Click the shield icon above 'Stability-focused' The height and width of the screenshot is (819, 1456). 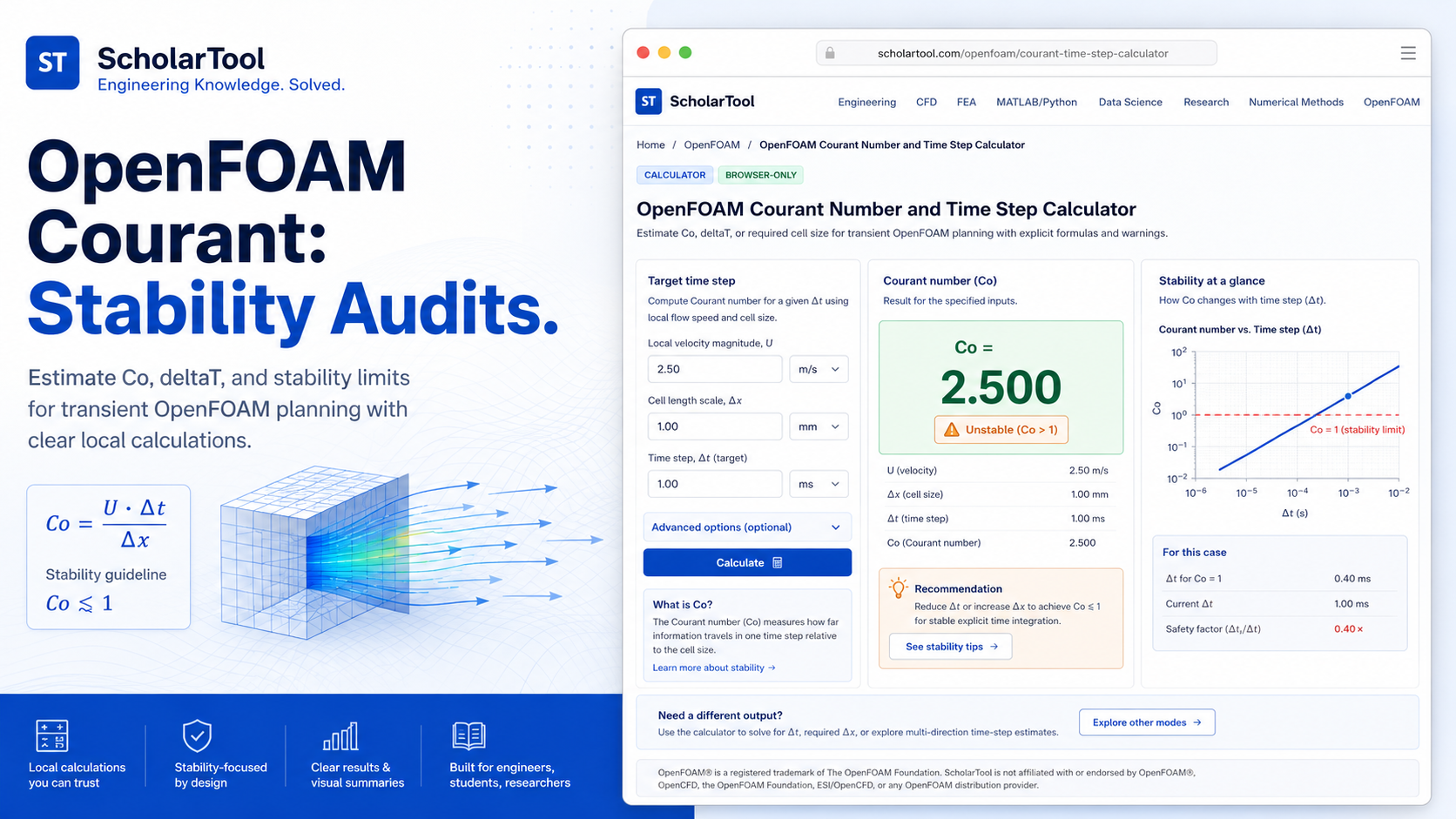coord(197,735)
